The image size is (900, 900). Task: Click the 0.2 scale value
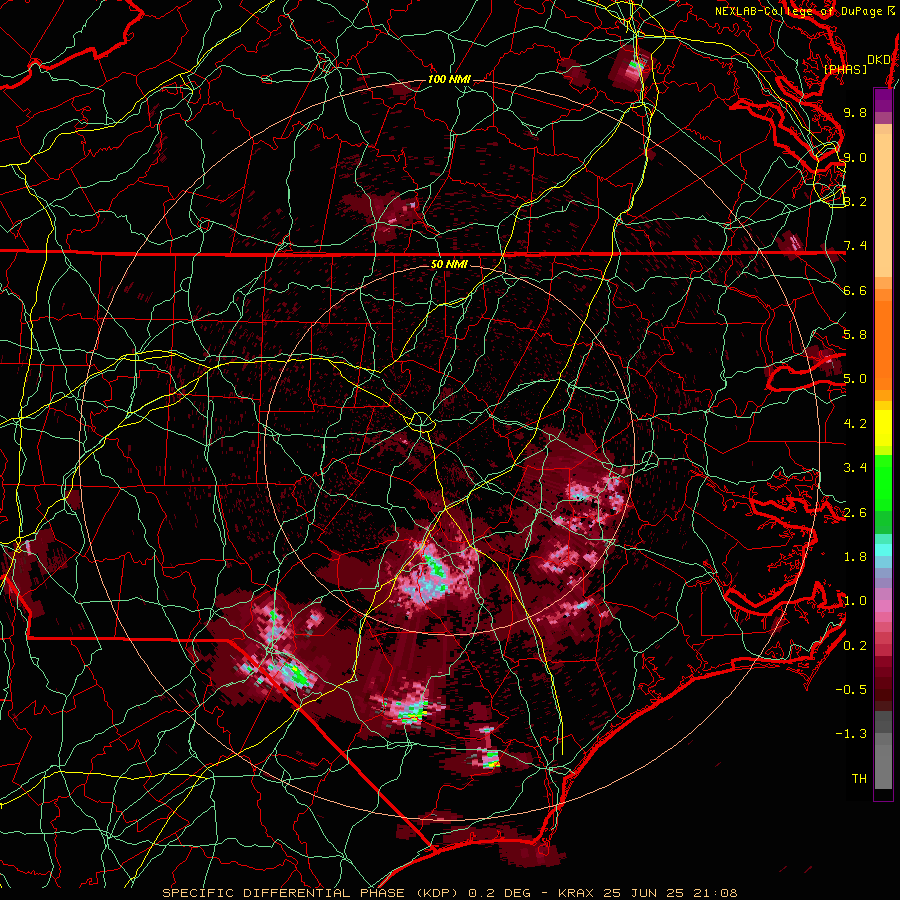pyautogui.click(x=855, y=646)
